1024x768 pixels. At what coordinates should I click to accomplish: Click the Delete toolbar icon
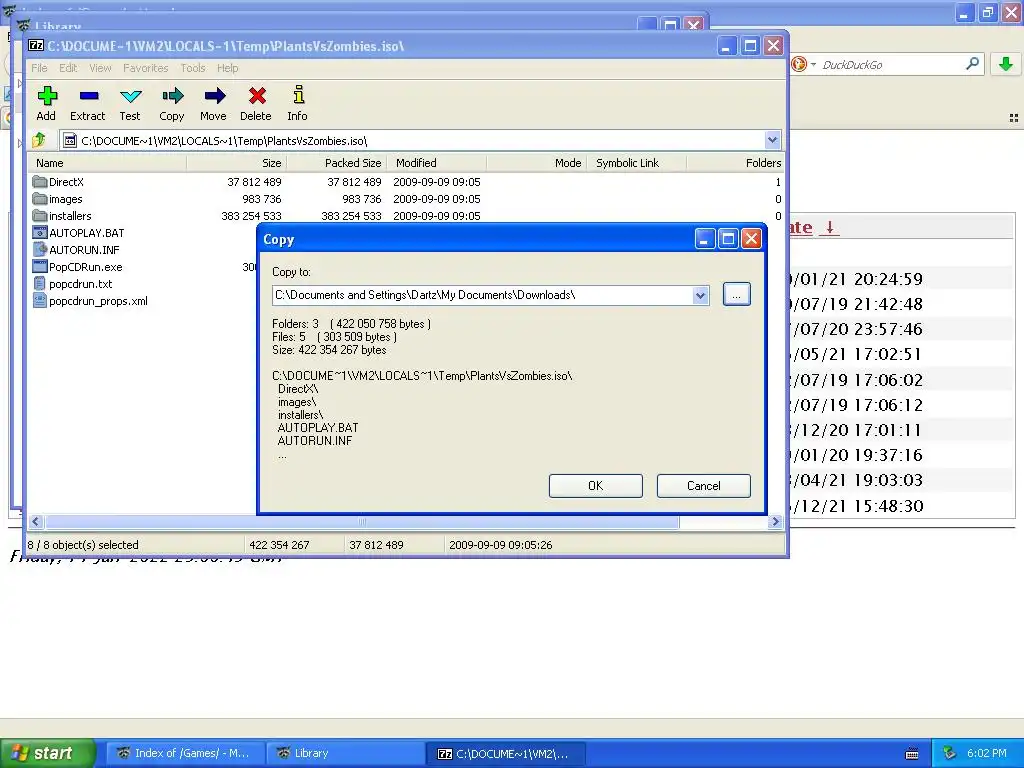pyautogui.click(x=257, y=97)
